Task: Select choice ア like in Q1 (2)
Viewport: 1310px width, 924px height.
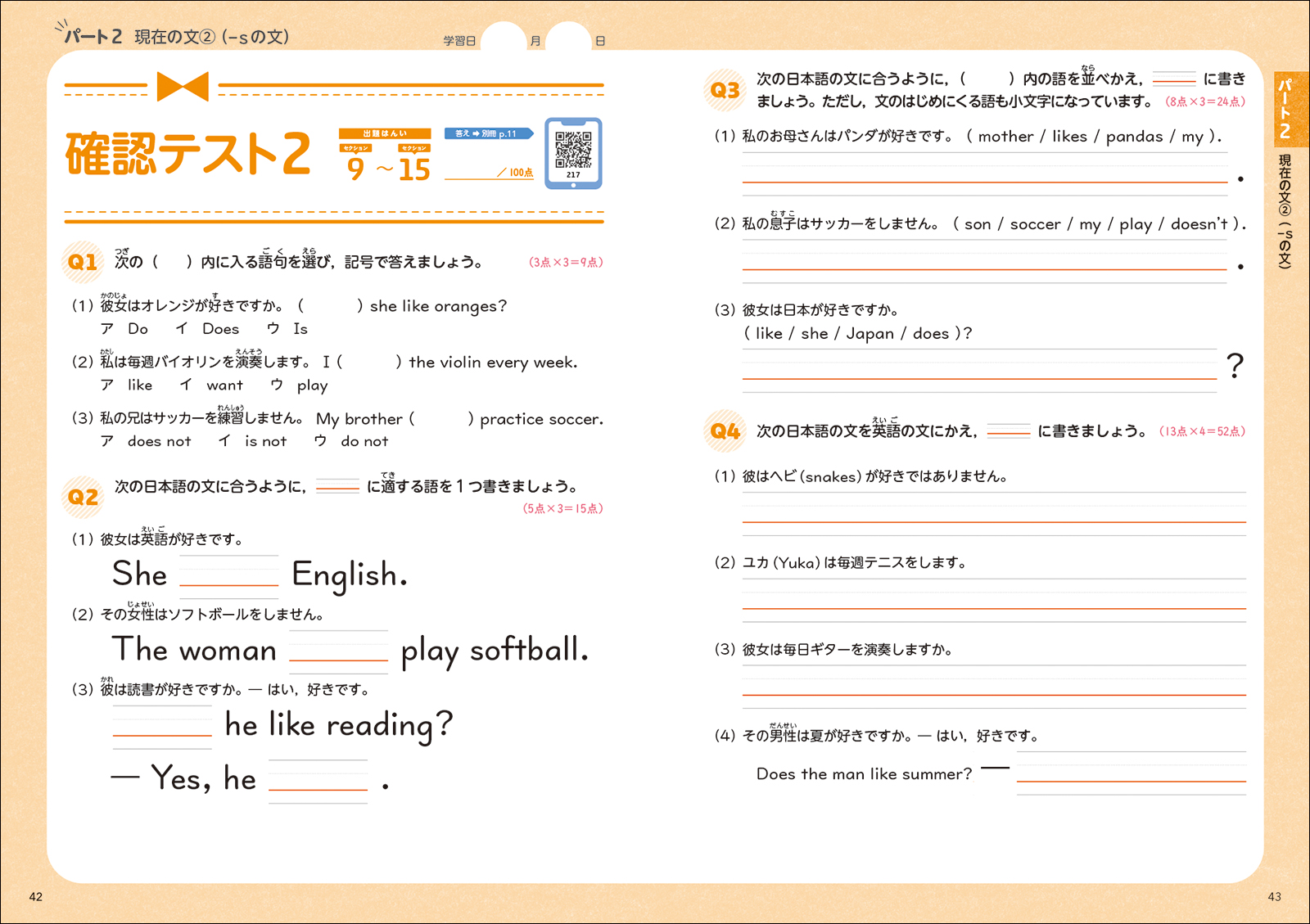Action: click(x=126, y=385)
